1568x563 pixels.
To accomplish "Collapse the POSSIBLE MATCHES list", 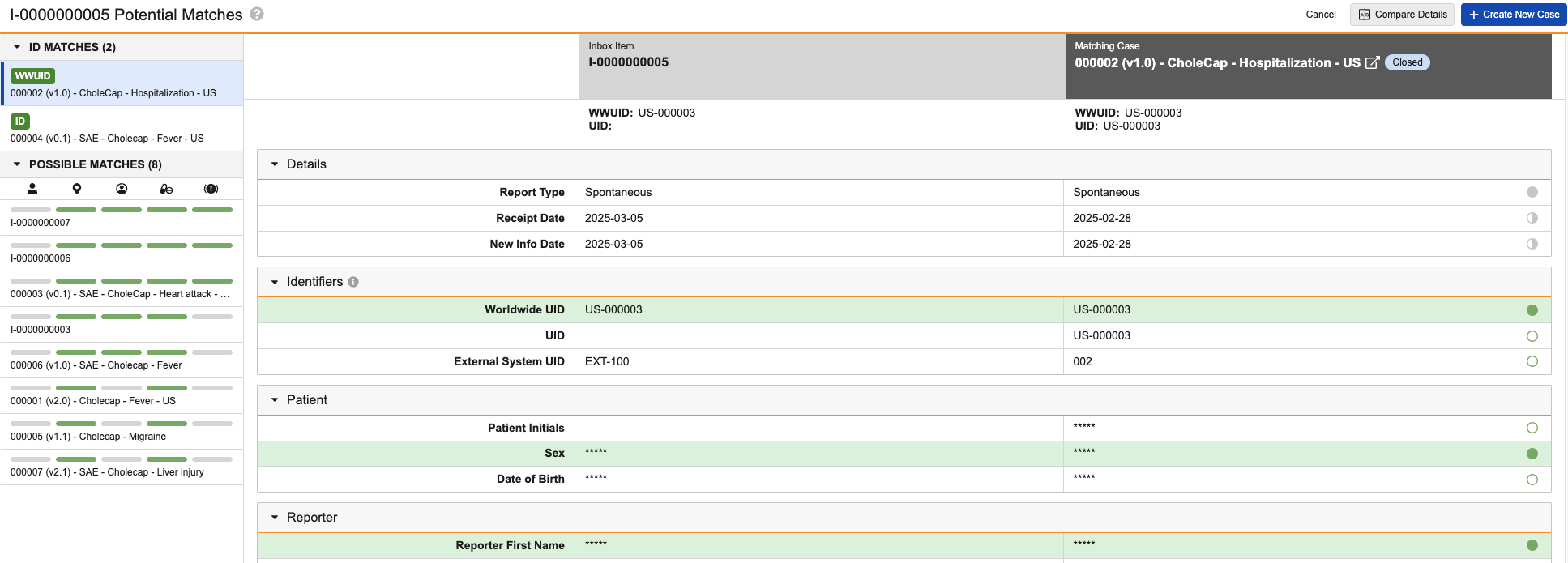I will point(17,164).
